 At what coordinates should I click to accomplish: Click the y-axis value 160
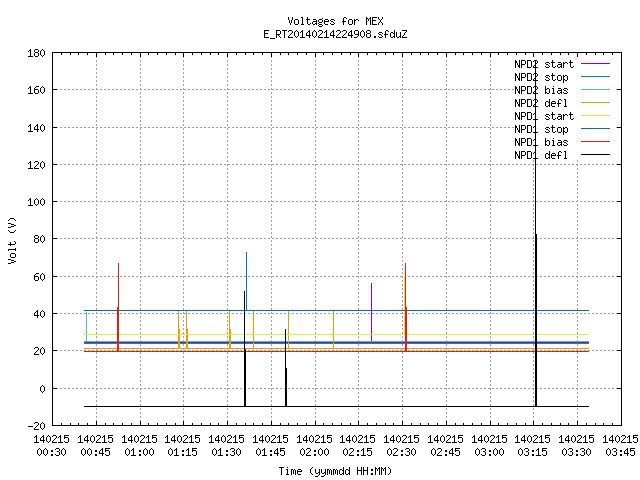pos(36,90)
